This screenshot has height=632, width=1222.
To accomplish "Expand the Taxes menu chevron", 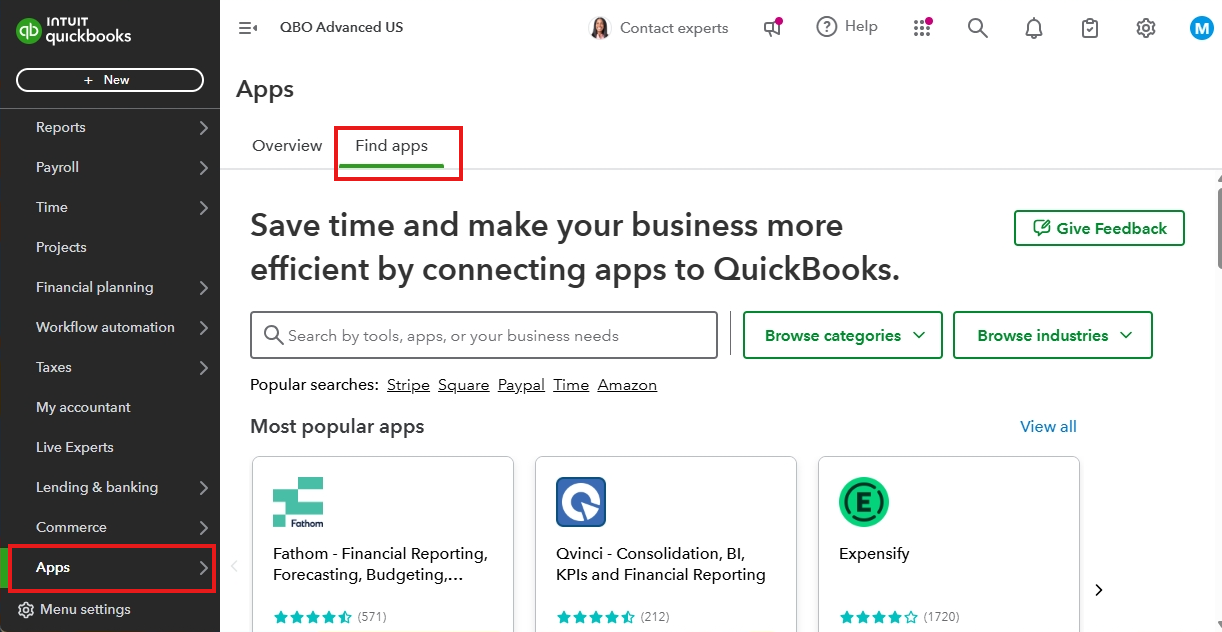I will [203, 367].
